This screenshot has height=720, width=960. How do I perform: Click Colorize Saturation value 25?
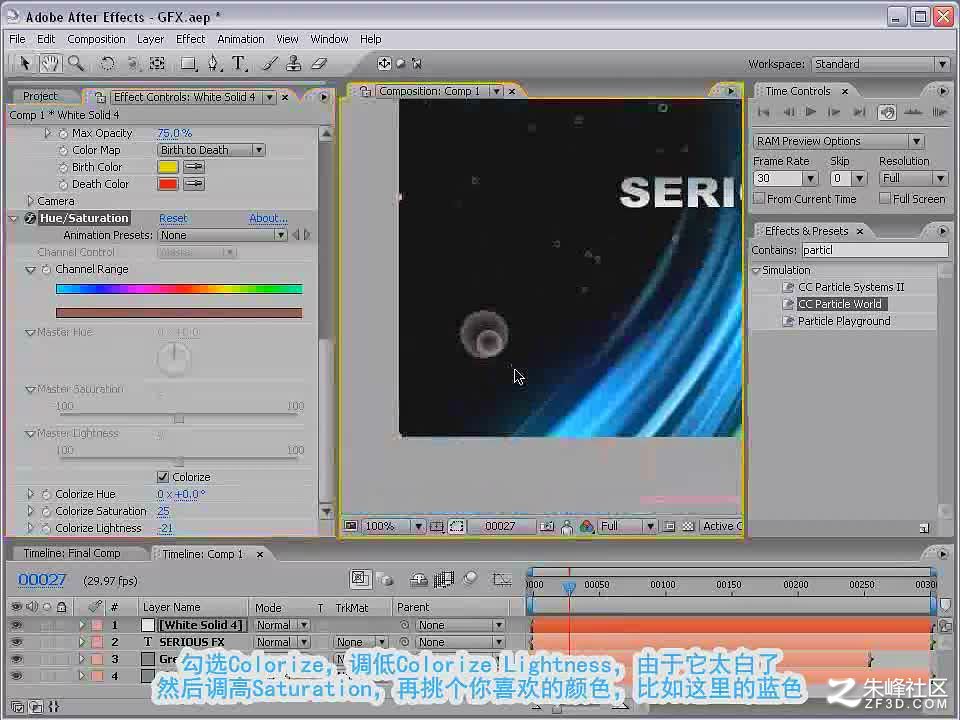[163, 511]
